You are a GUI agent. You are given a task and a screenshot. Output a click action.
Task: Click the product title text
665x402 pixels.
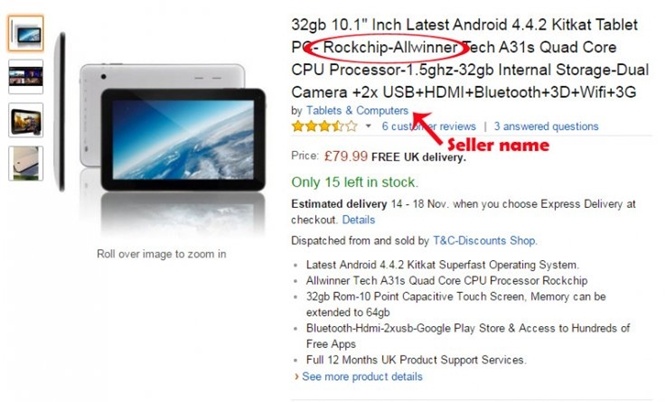point(470,59)
